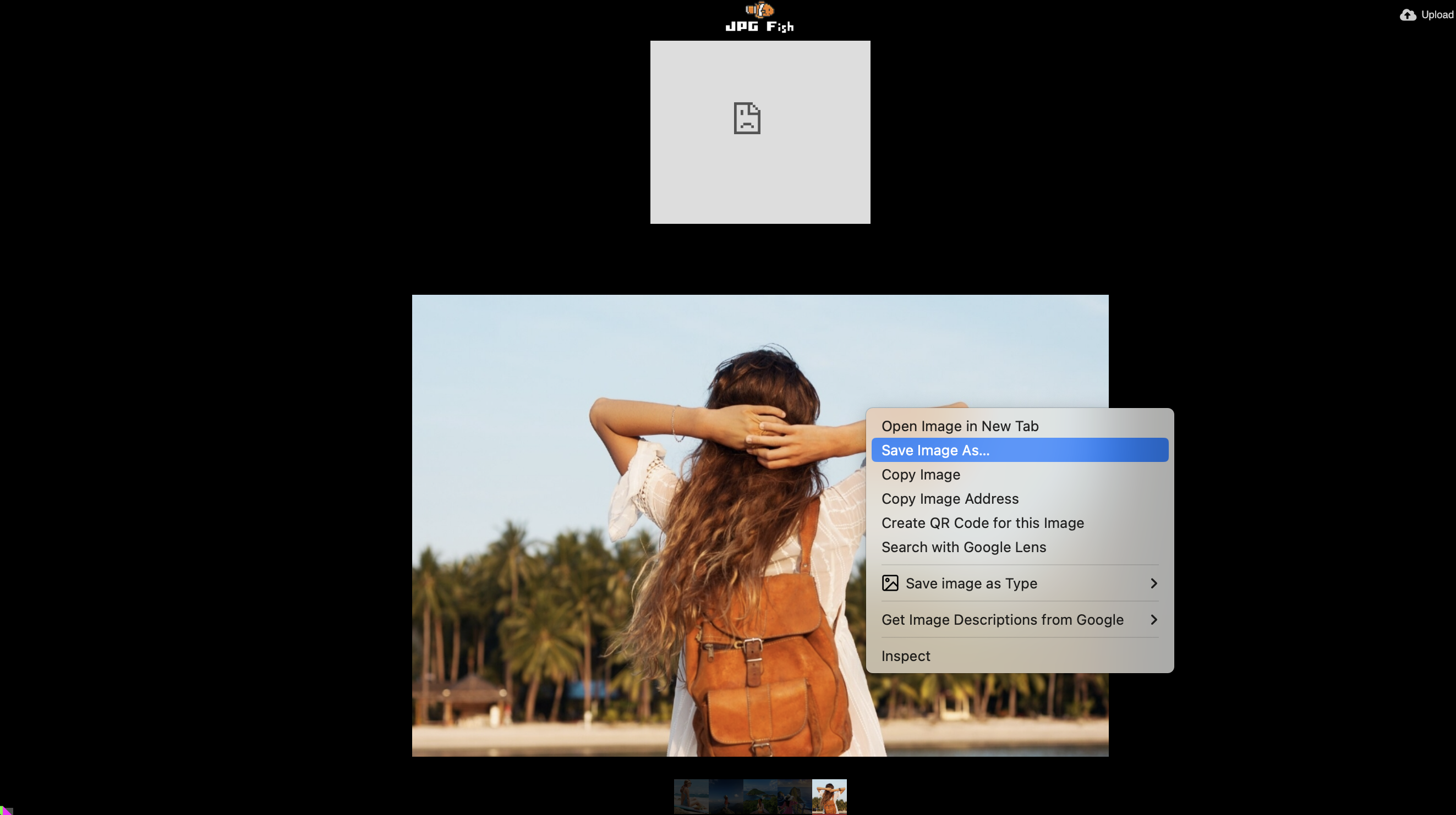Open thumbnail of island viewpoint photo
The width and height of the screenshot is (1456, 815).
pyautogui.click(x=760, y=796)
